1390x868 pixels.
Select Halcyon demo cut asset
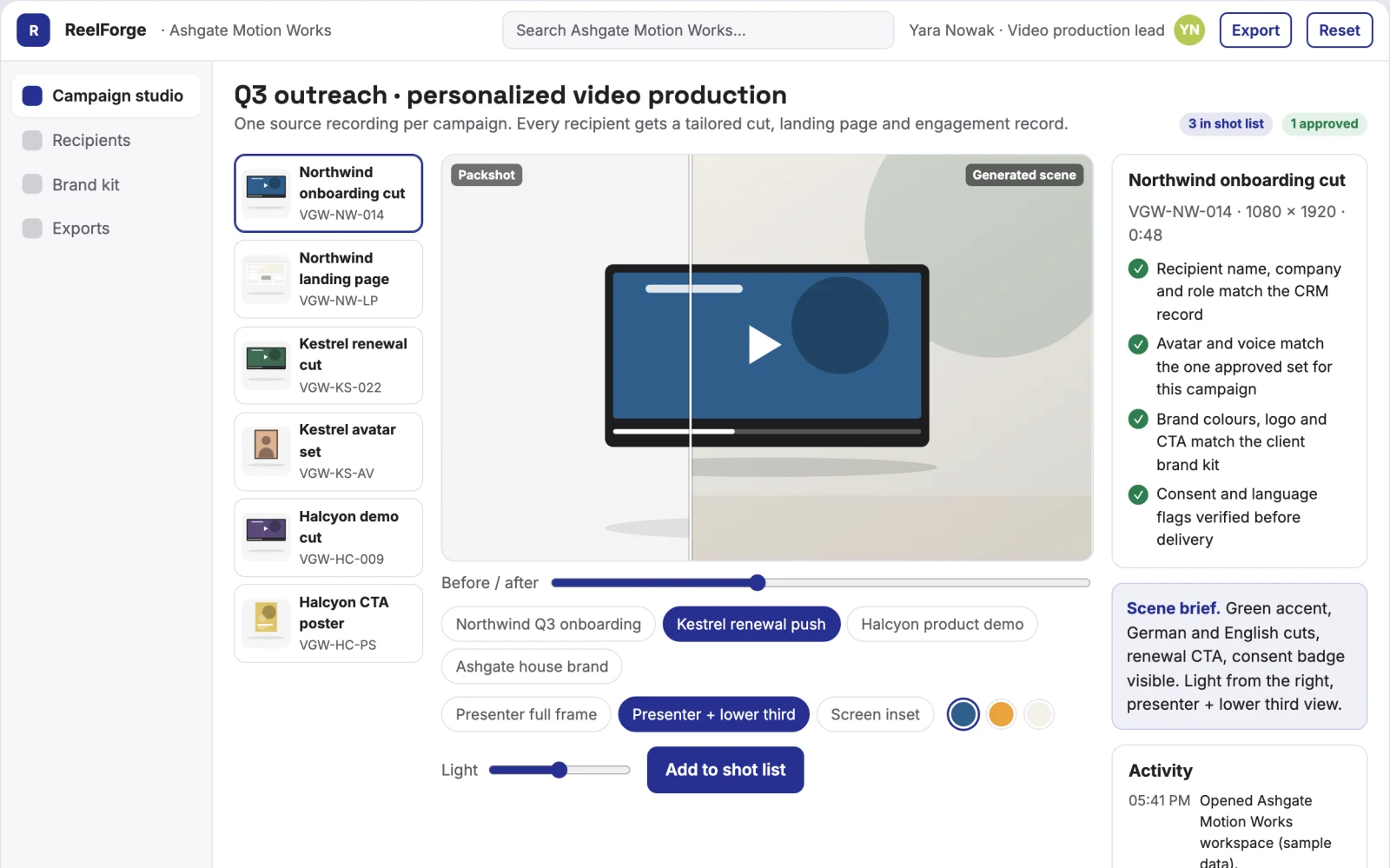coord(328,537)
